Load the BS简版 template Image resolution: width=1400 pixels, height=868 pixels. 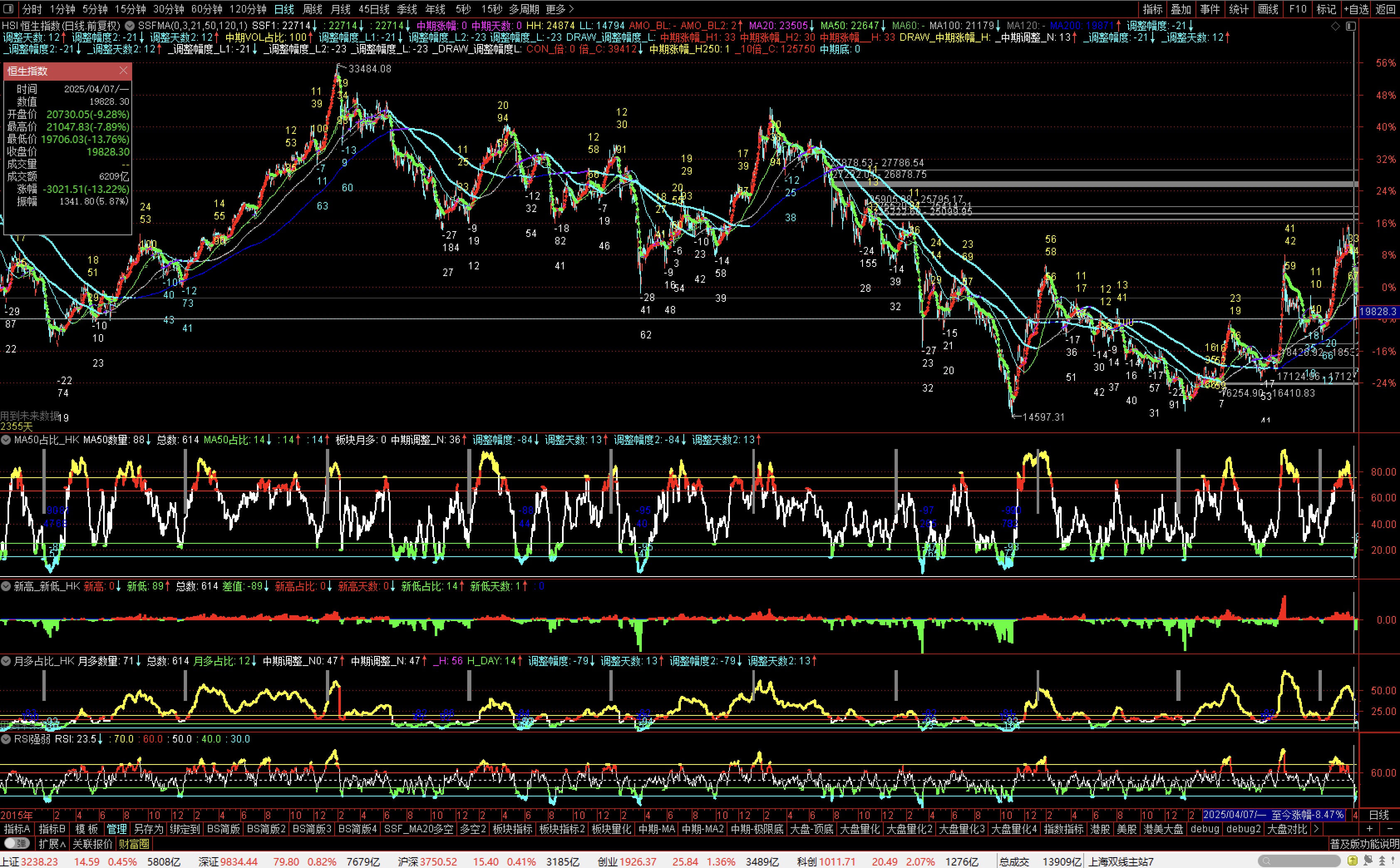point(223,829)
